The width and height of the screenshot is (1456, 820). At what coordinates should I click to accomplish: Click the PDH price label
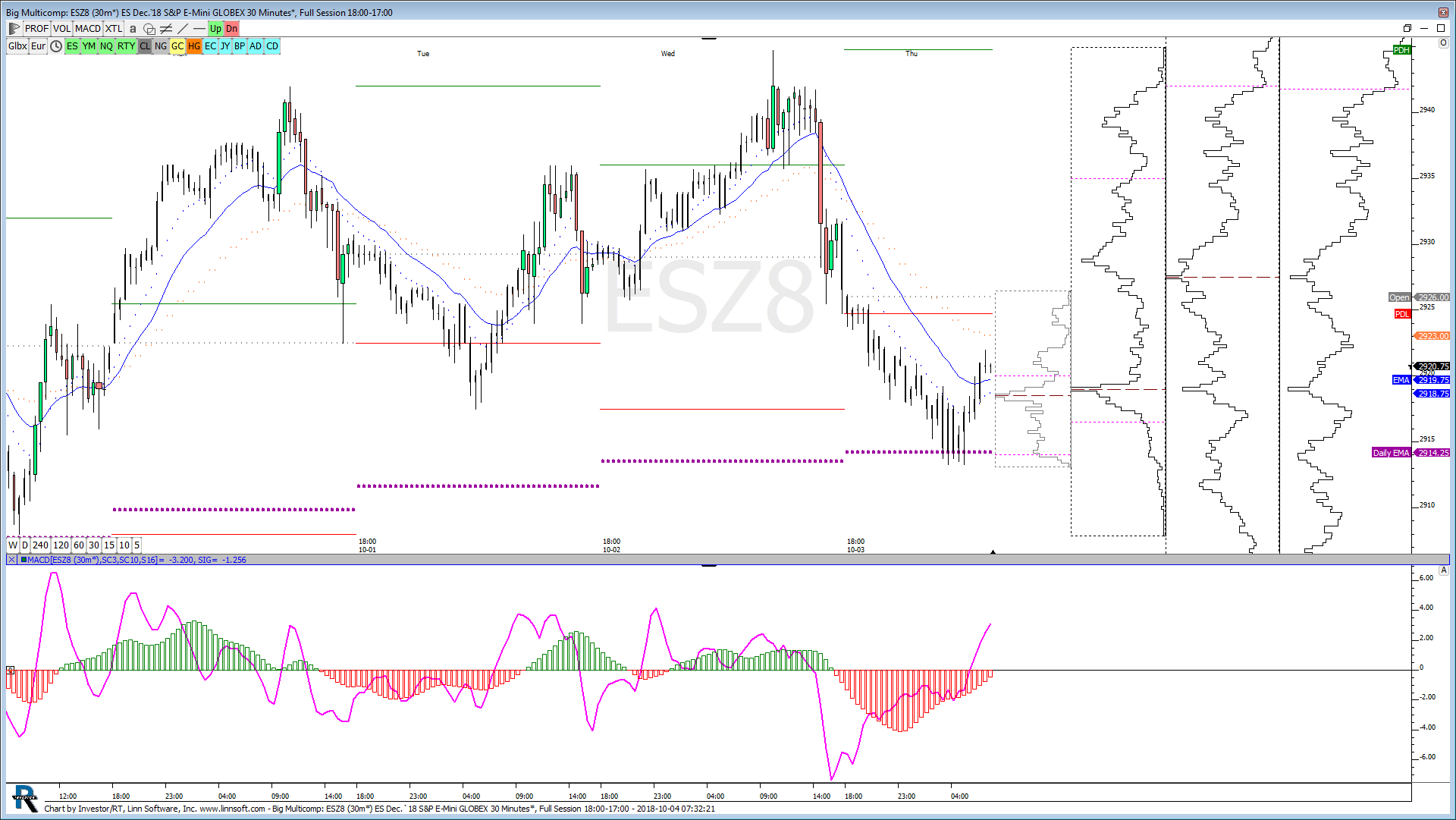(1401, 50)
